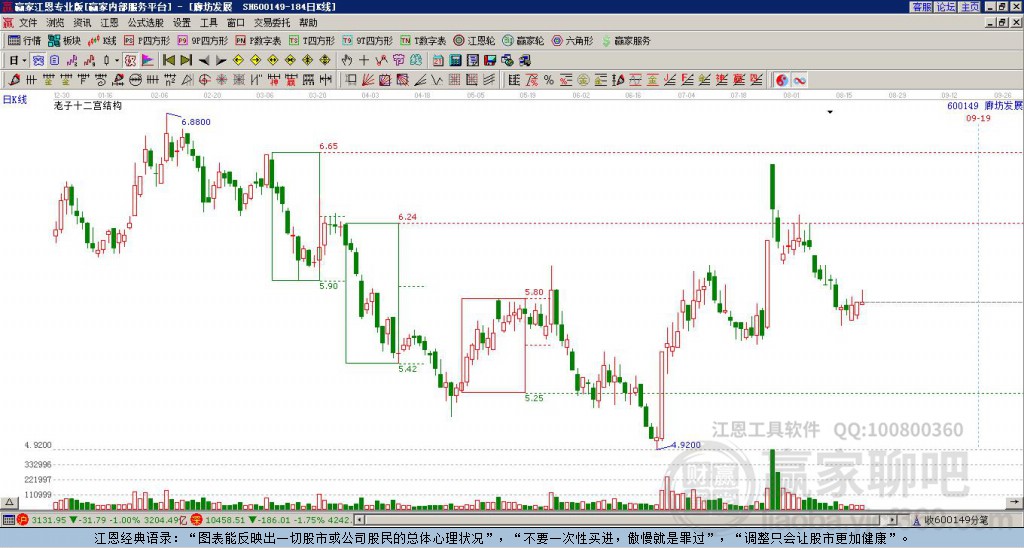This screenshot has height=548, width=1024.
Task: Select the triangle angle drawing tool
Action: coord(187,80)
